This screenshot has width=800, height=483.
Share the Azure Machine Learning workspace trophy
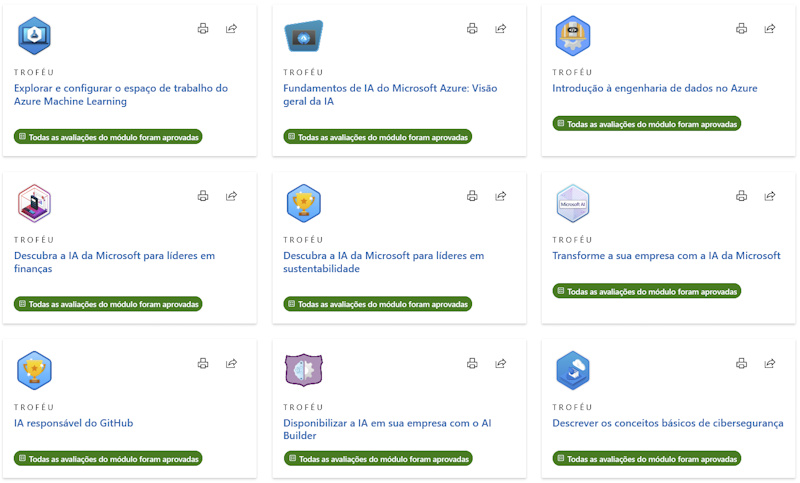pyautogui.click(x=231, y=29)
